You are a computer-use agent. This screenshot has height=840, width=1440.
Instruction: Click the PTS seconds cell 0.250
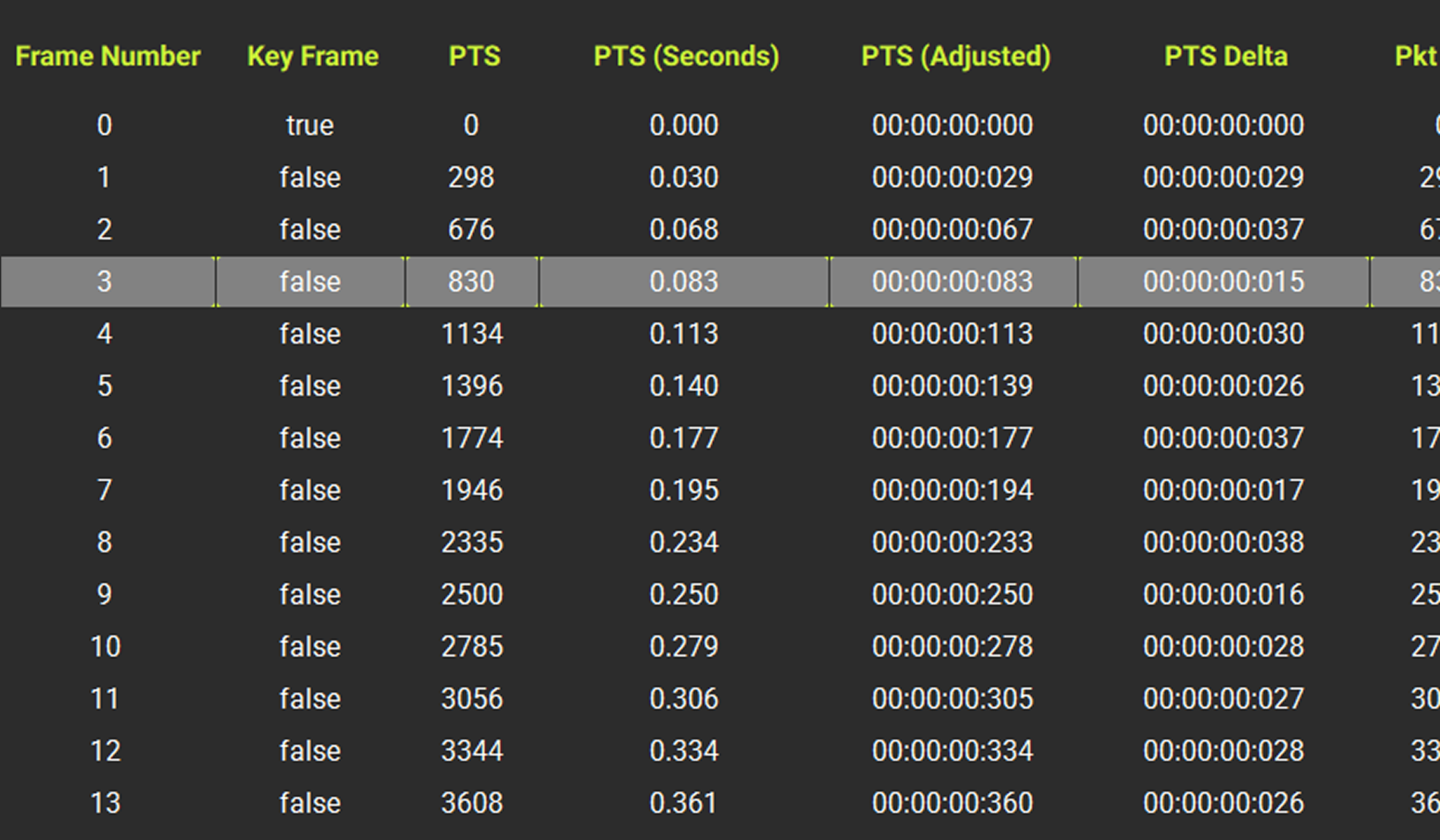[x=684, y=594]
